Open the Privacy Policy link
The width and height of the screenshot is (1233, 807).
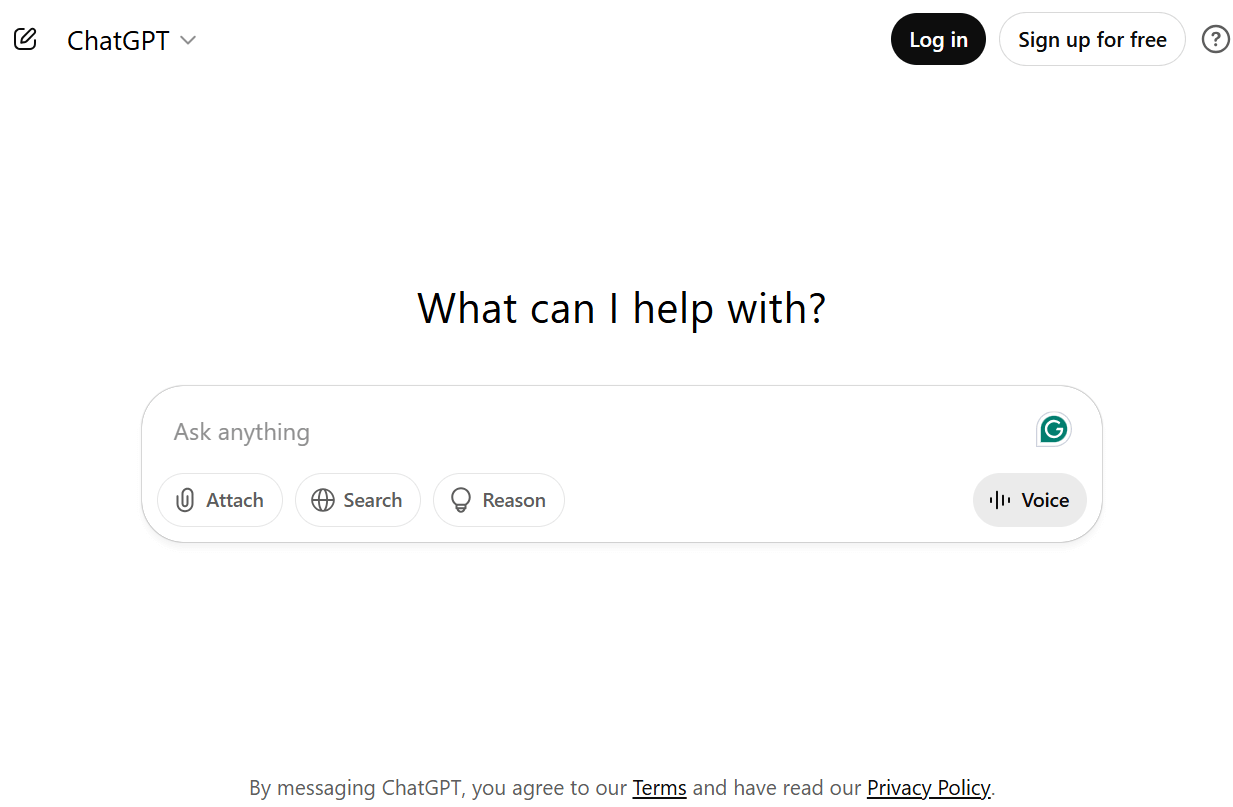(928, 788)
